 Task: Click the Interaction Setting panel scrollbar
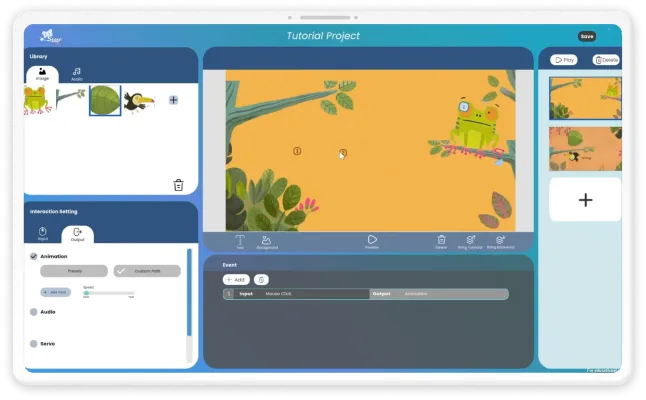point(189,292)
